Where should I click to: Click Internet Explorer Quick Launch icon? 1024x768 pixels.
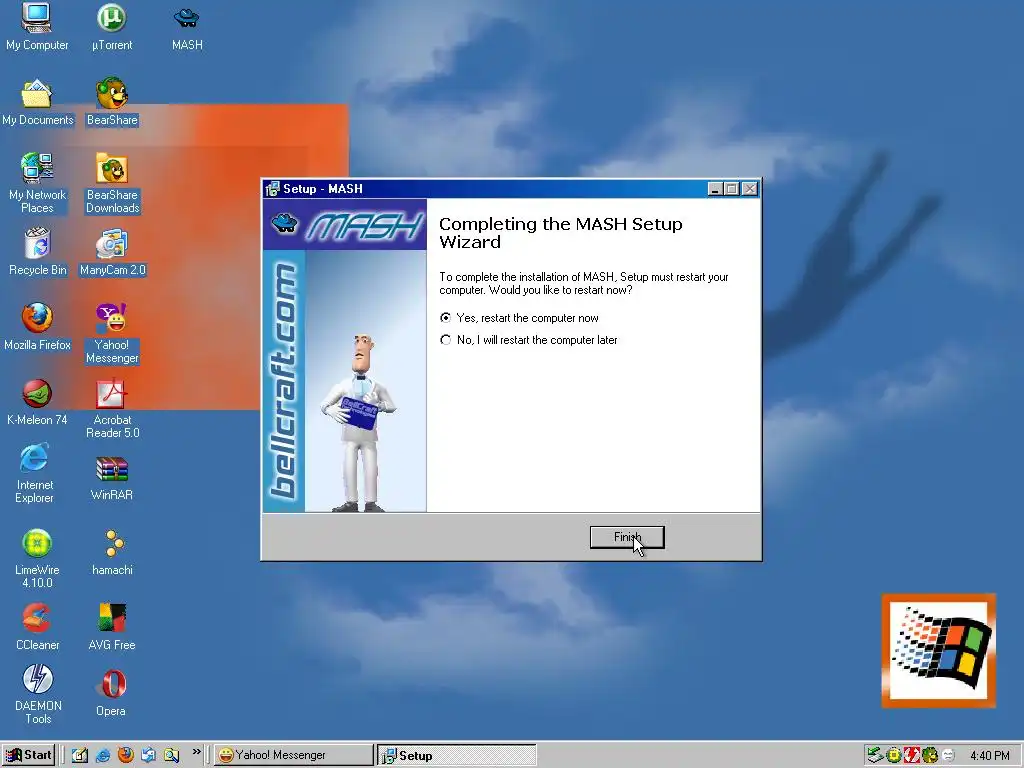point(103,756)
